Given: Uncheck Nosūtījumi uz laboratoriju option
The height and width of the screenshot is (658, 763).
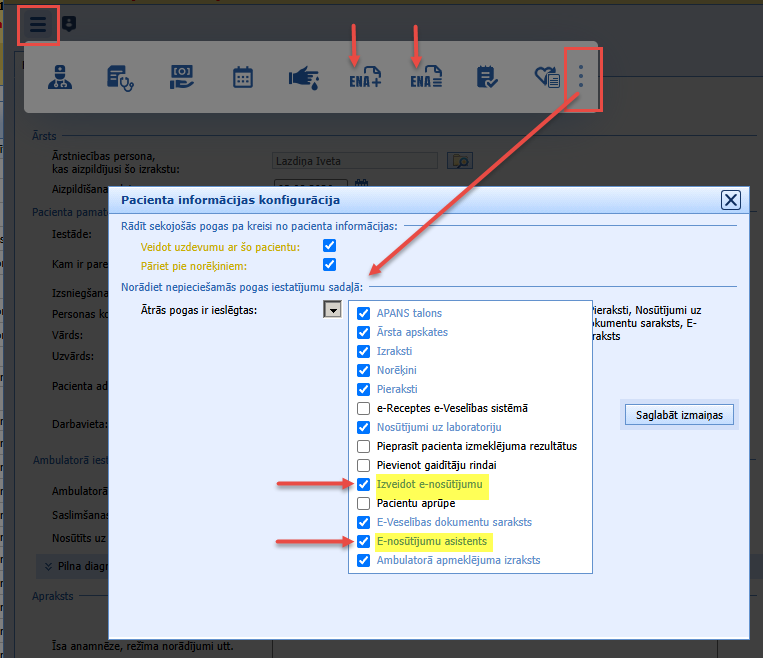Looking at the screenshot, I should pos(363,427).
